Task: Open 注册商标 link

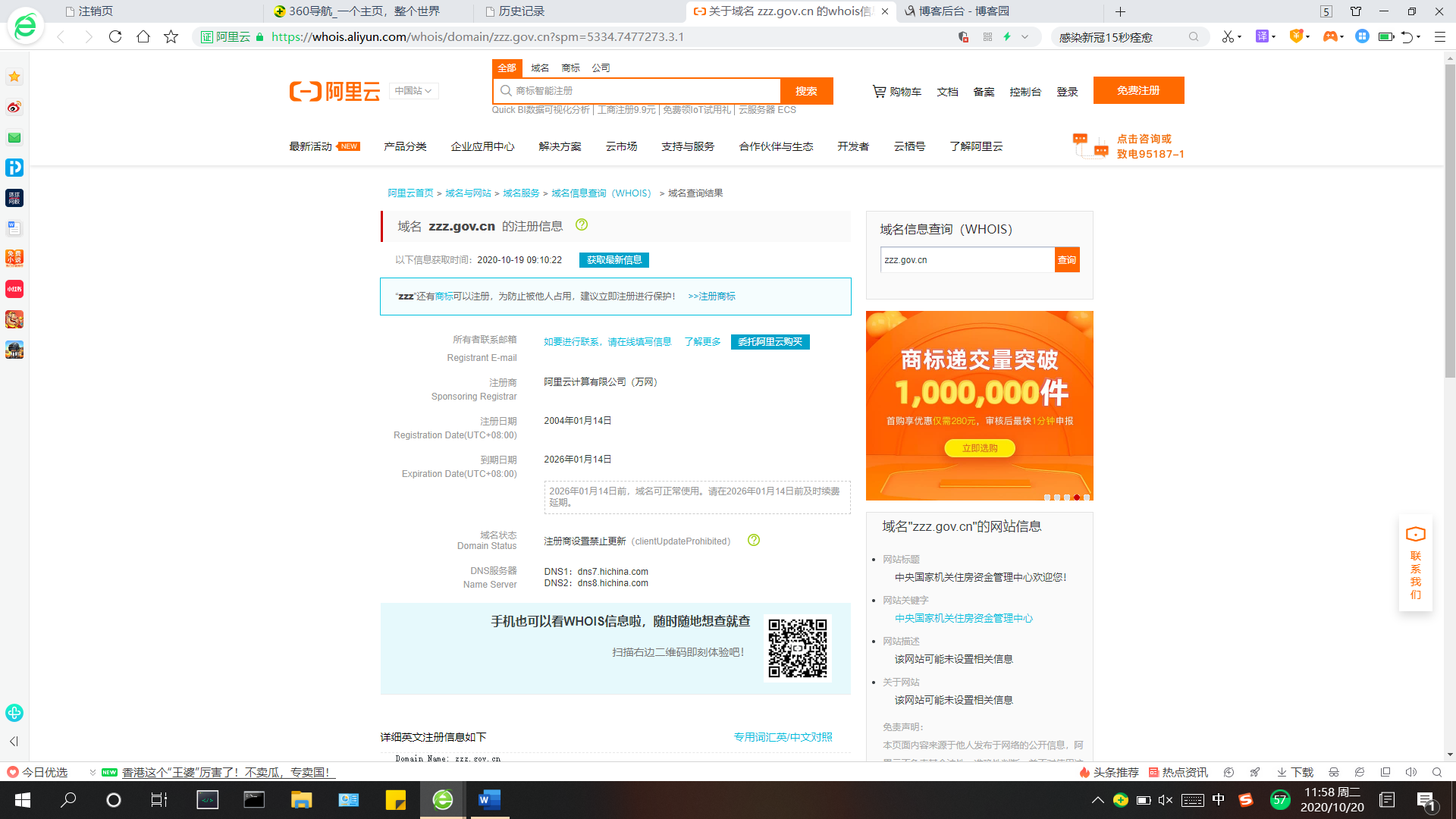Action: tap(712, 297)
